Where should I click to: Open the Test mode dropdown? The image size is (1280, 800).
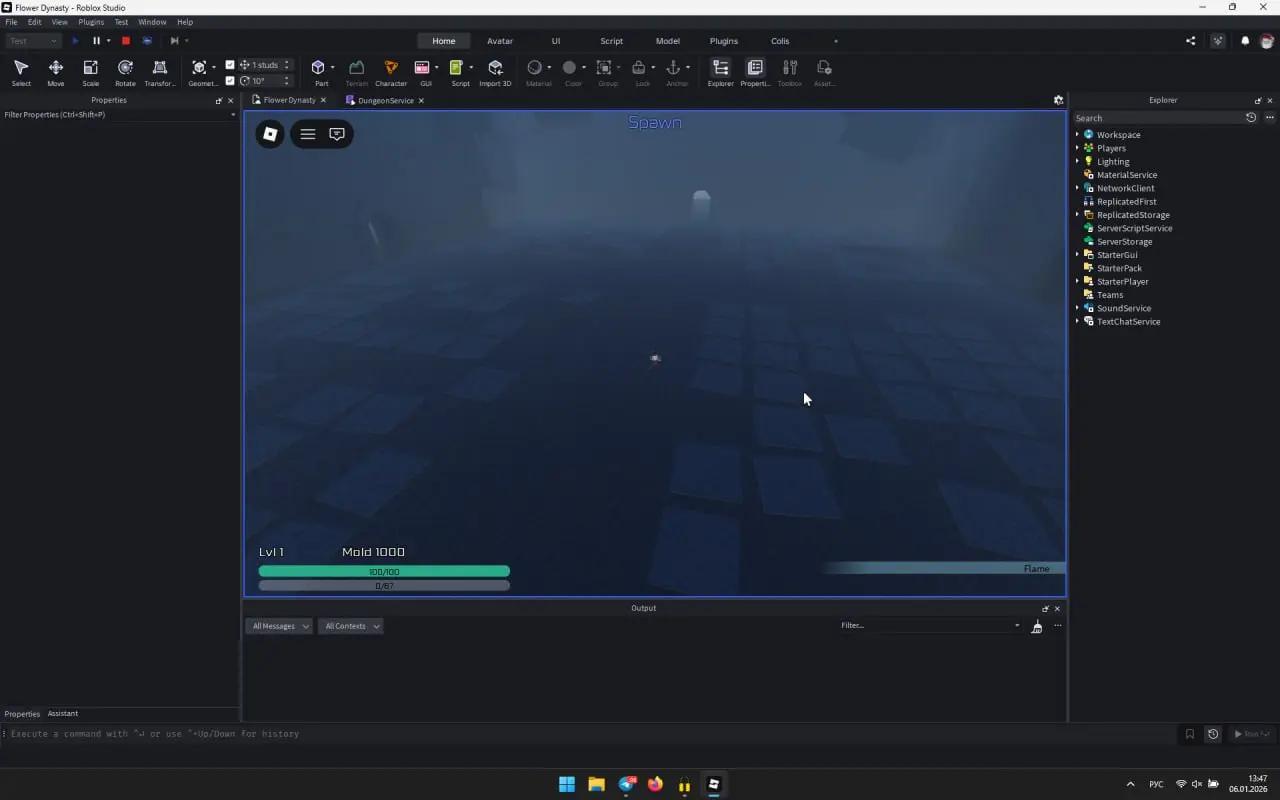(34, 41)
